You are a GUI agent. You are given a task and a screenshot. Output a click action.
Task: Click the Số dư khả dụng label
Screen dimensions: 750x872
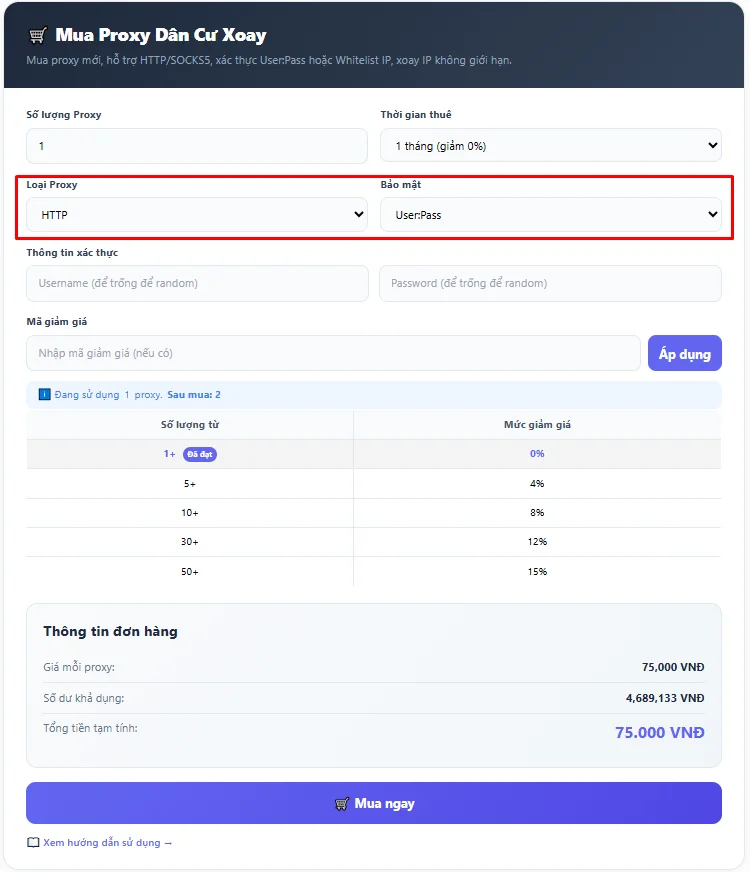tap(84, 698)
